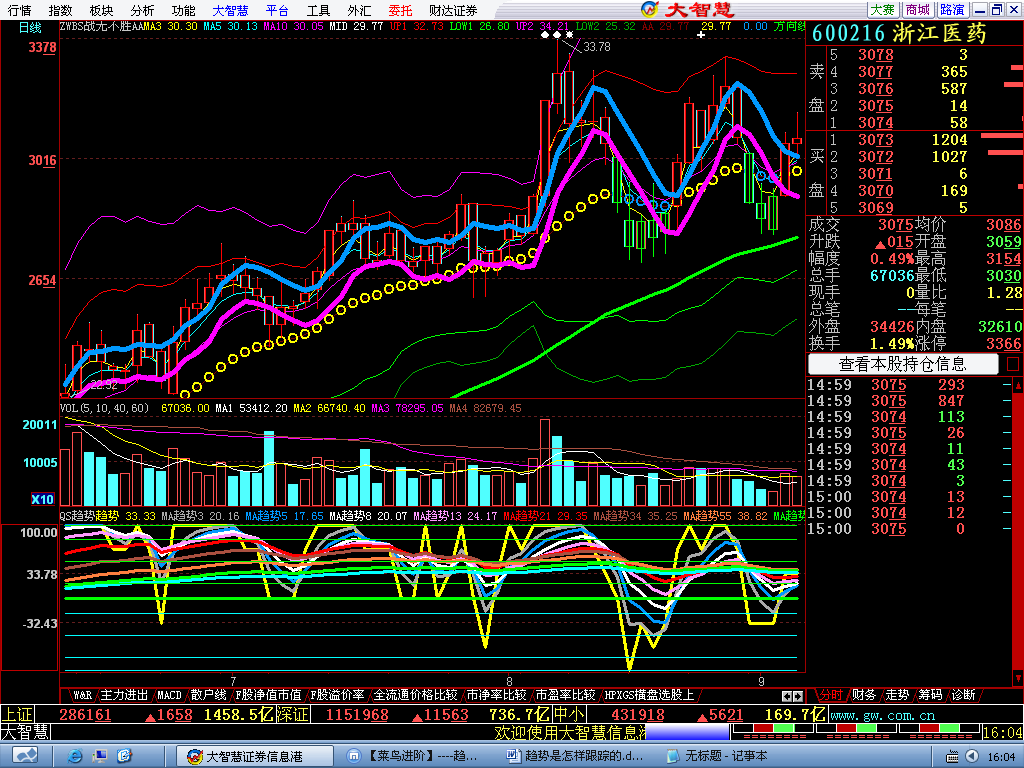Click the keyboard input method tray icon
The image size is (1024, 768).
(954, 757)
